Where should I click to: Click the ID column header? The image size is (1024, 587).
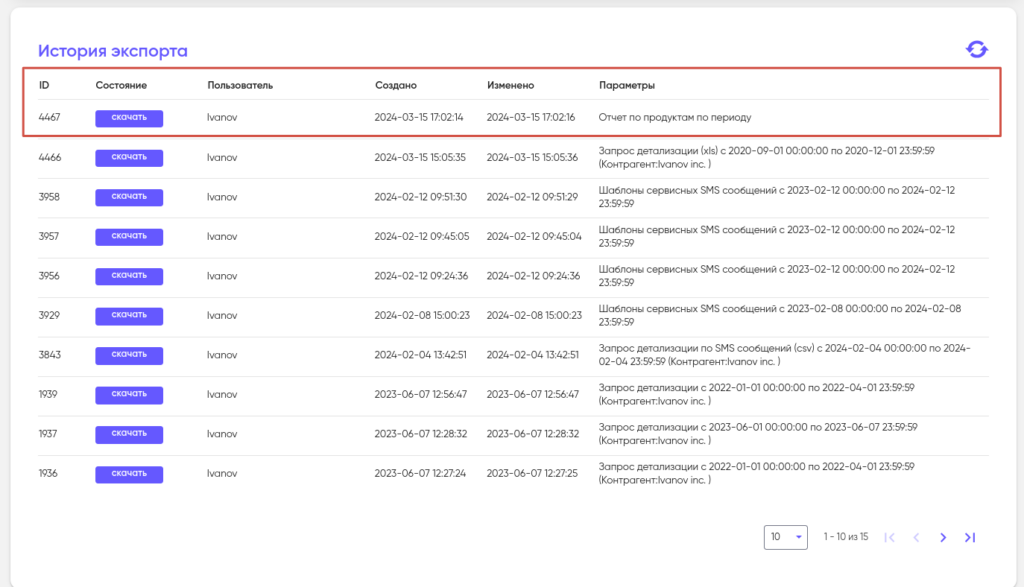point(44,85)
